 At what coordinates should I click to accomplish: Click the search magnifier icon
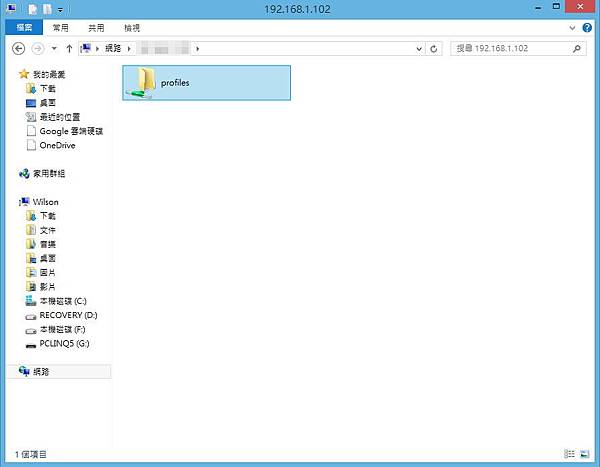click(x=577, y=49)
